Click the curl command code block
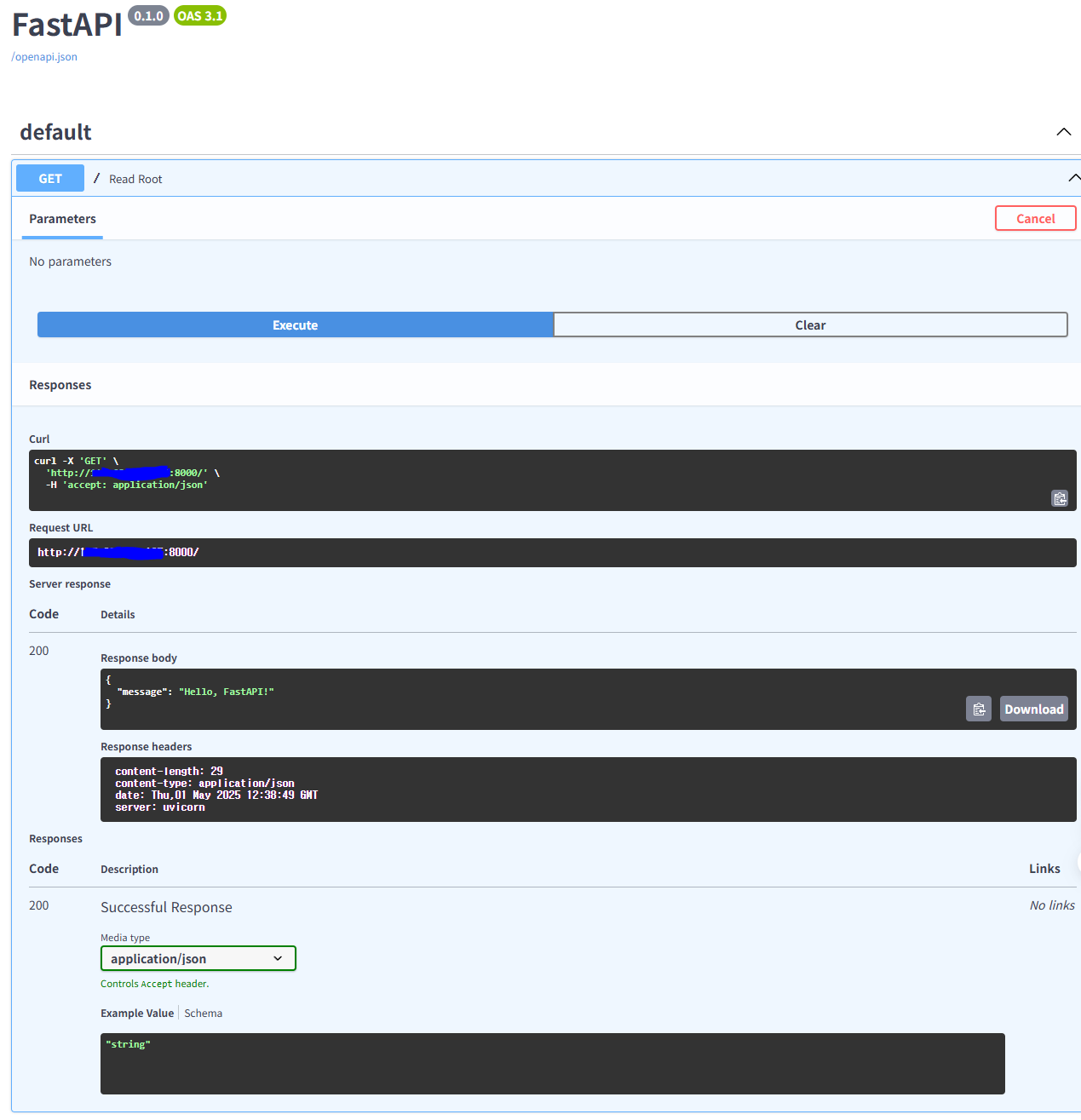 pyautogui.click(x=553, y=480)
